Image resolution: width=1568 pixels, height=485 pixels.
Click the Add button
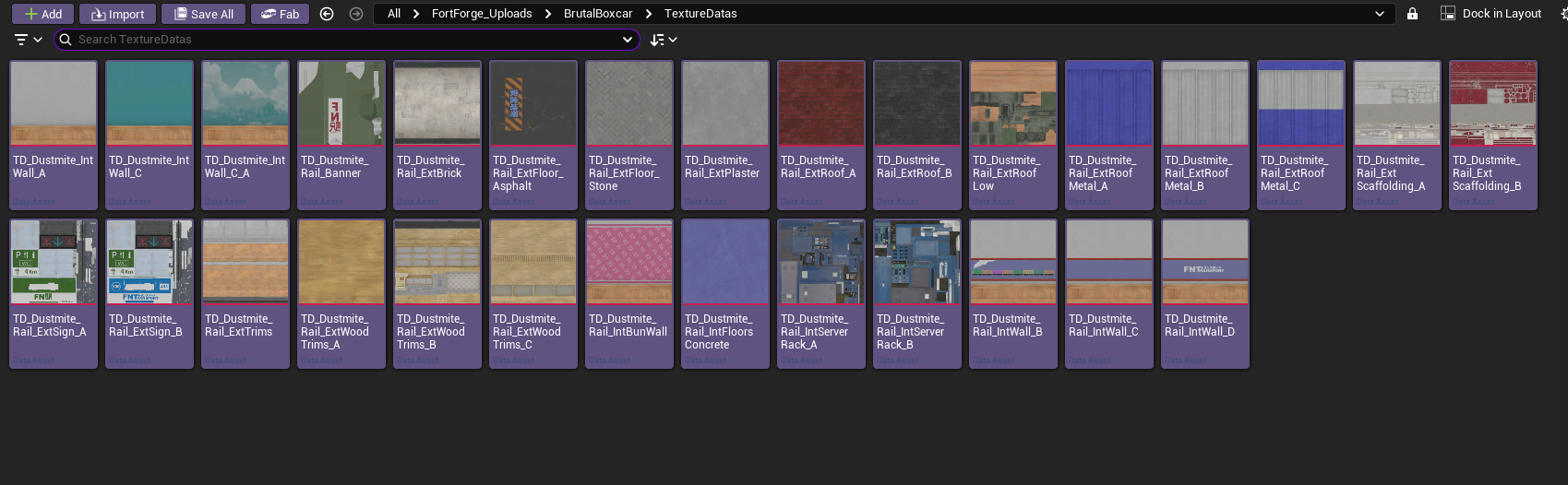[x=42, y=14]
